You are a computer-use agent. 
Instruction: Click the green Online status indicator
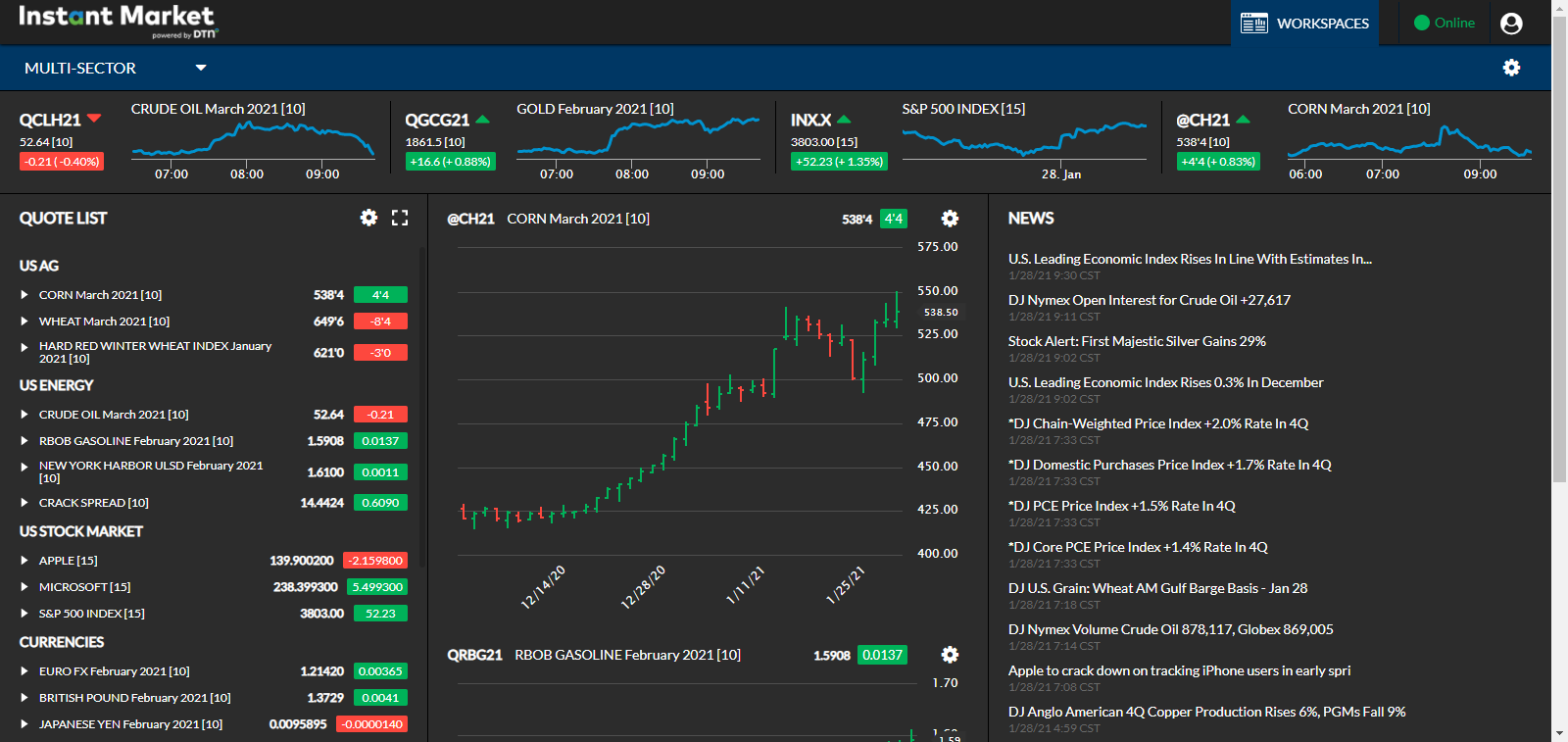pos(1445,23)
